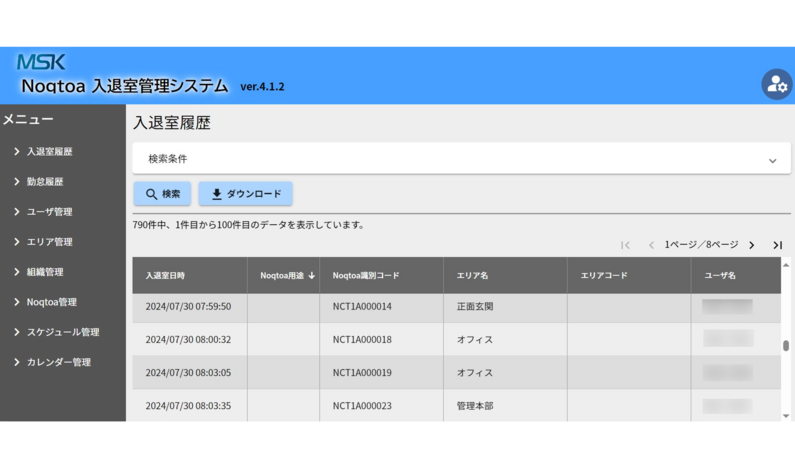Viewport: 795px width, 473px height.
Task: Expand the 入退室履歴 menu item
Action: (x=49, y=152)
